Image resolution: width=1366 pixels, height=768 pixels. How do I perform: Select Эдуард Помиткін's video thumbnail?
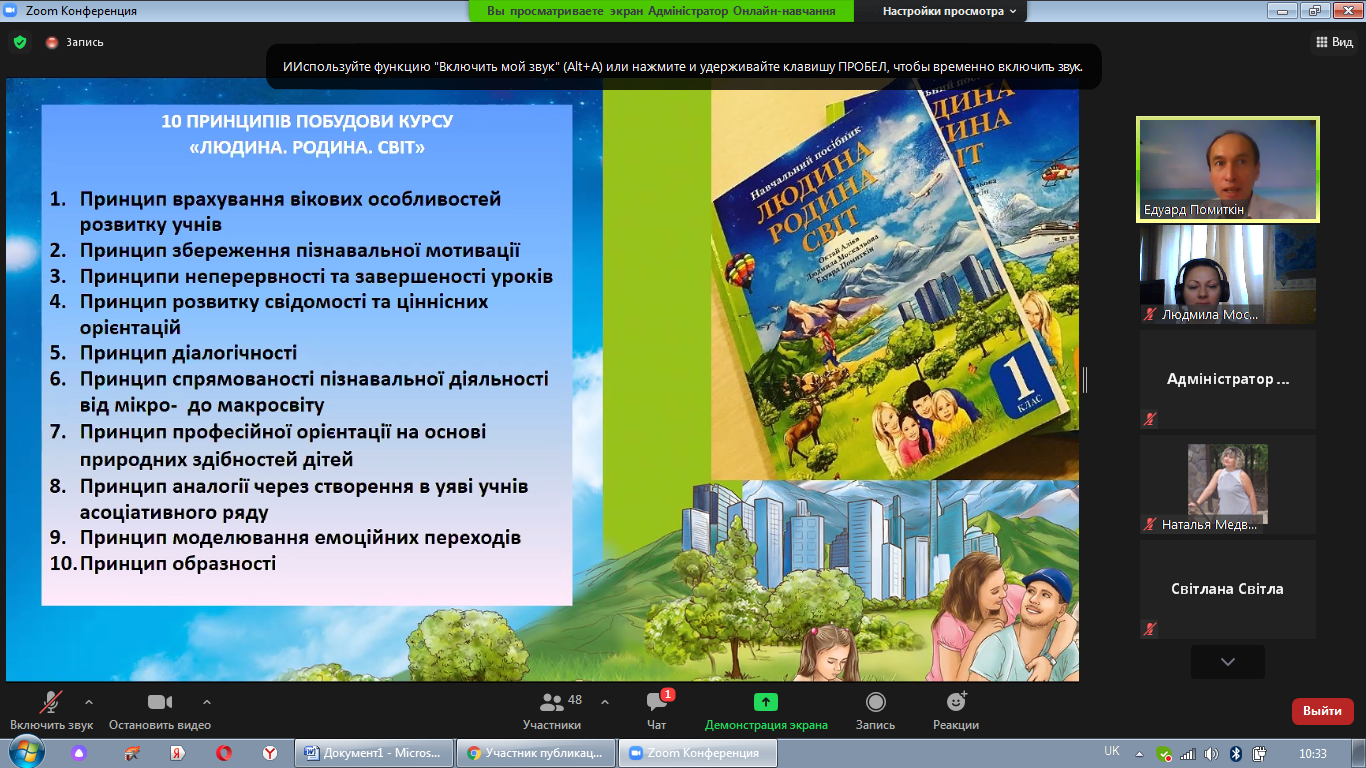click(x=1227, y=169)
